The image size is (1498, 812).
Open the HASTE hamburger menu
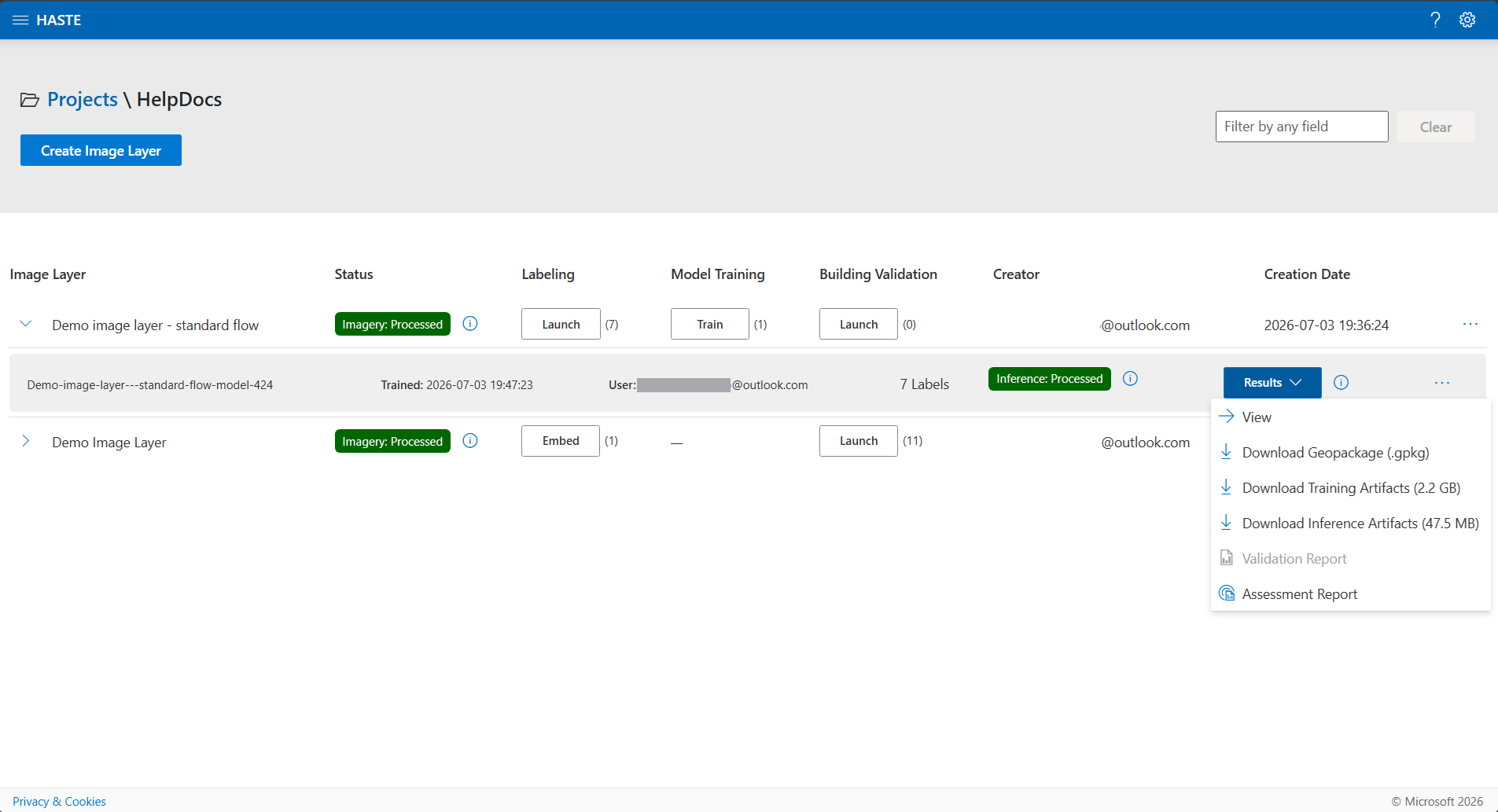(20, 20)
